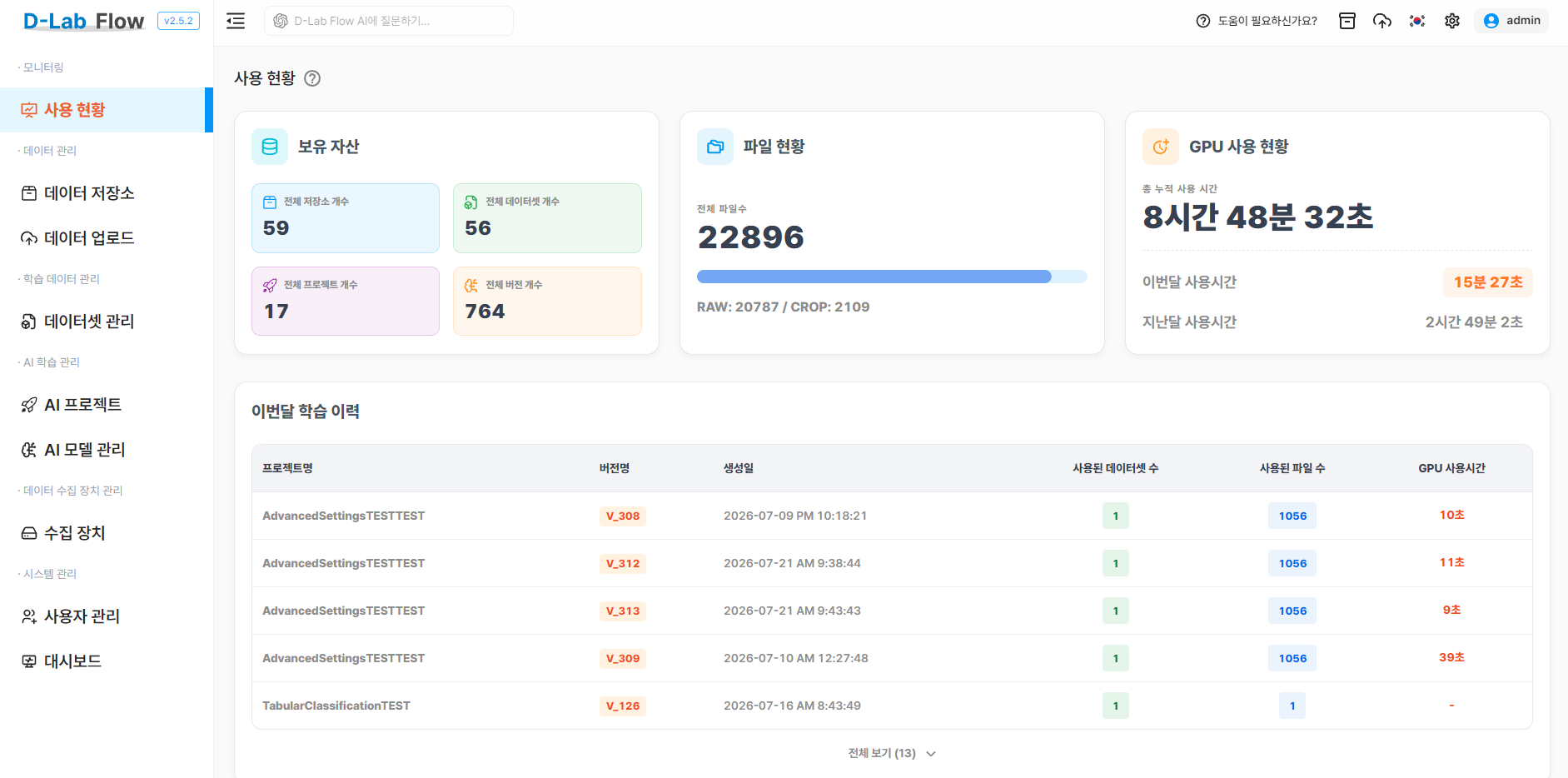Open 데이터 저장소 in the sidebar
The height and width of the screenshot is (778, 1568).
tap(107, 193)
